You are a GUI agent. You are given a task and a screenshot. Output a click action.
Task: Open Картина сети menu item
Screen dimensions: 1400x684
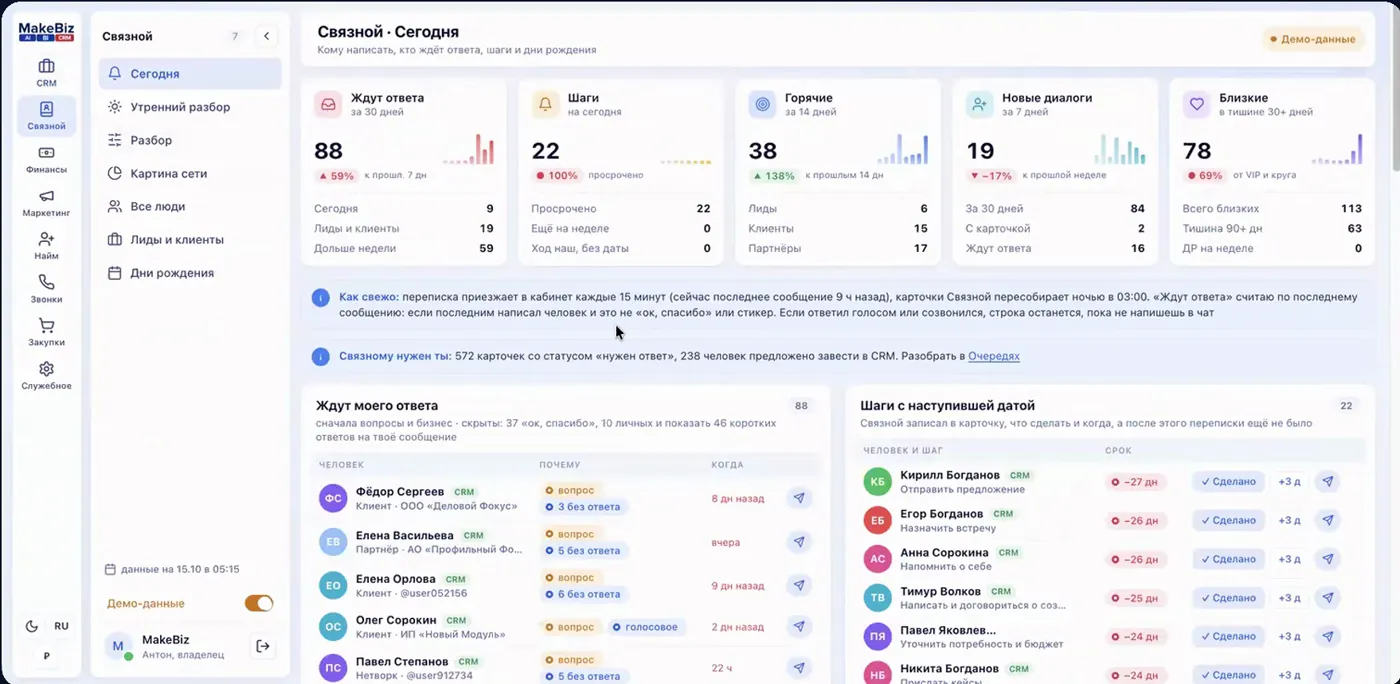click(x=190, y=173)
